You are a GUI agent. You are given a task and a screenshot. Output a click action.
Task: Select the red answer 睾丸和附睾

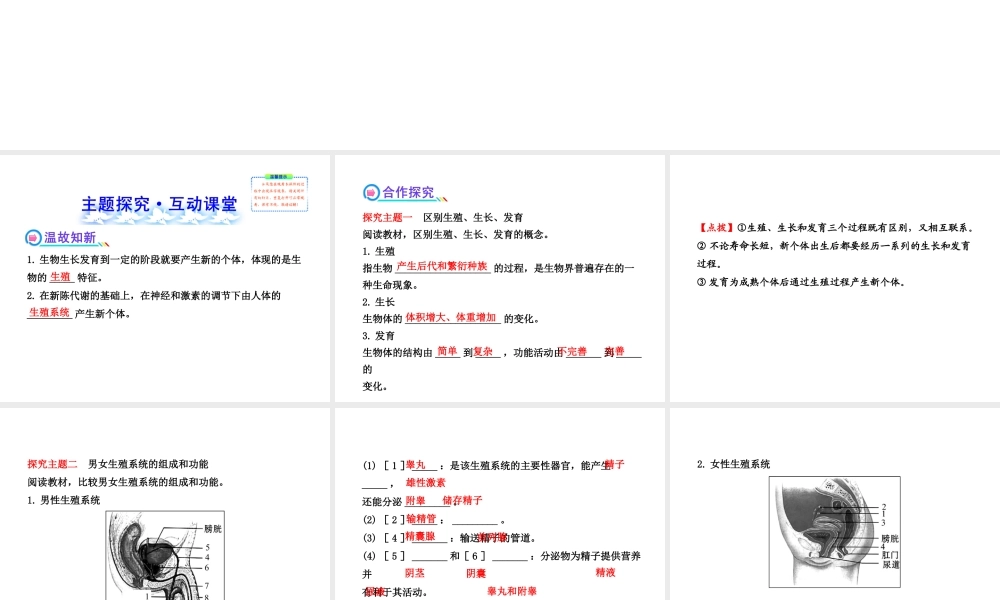(x=512, y=591)
